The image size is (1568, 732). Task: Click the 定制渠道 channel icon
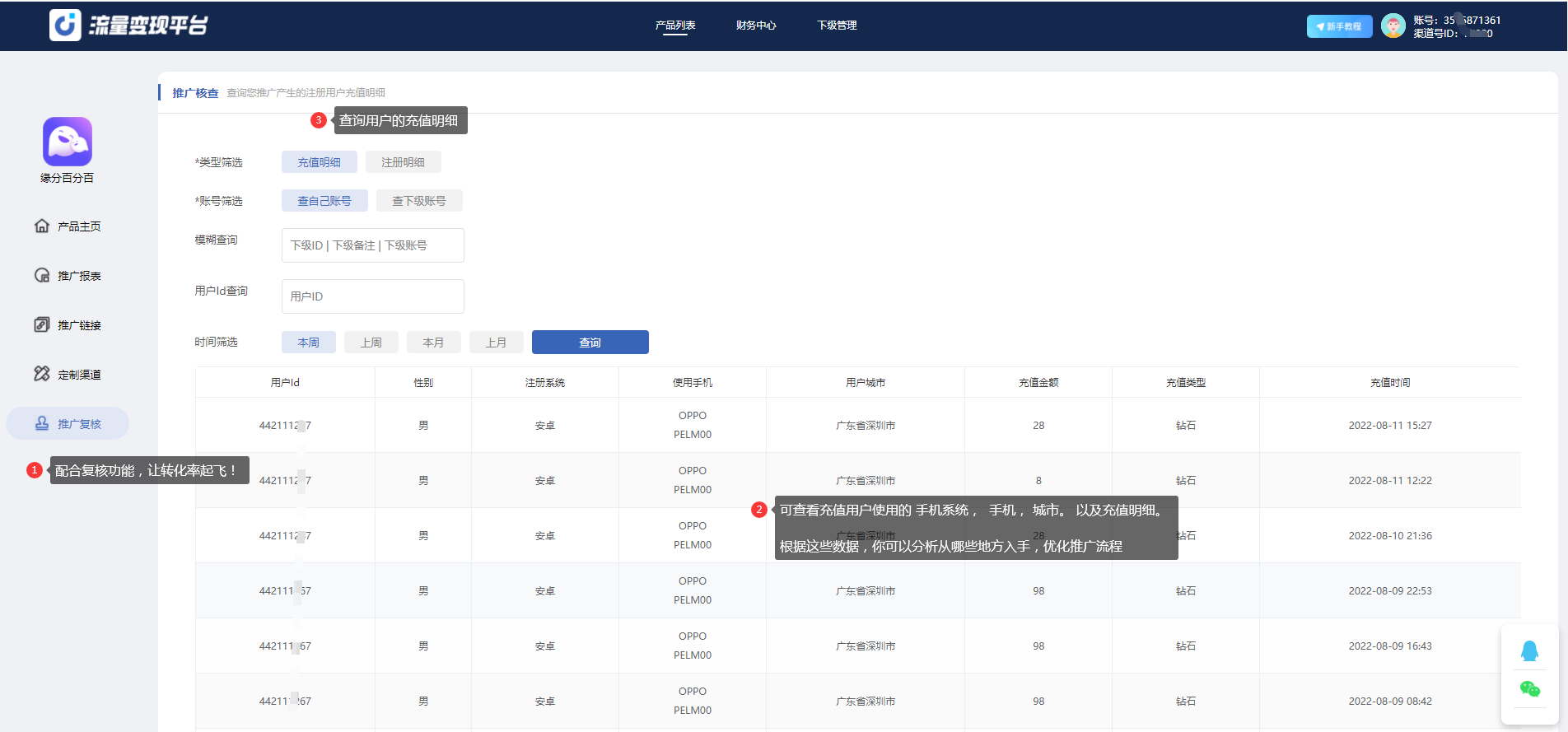coord(42,374)
